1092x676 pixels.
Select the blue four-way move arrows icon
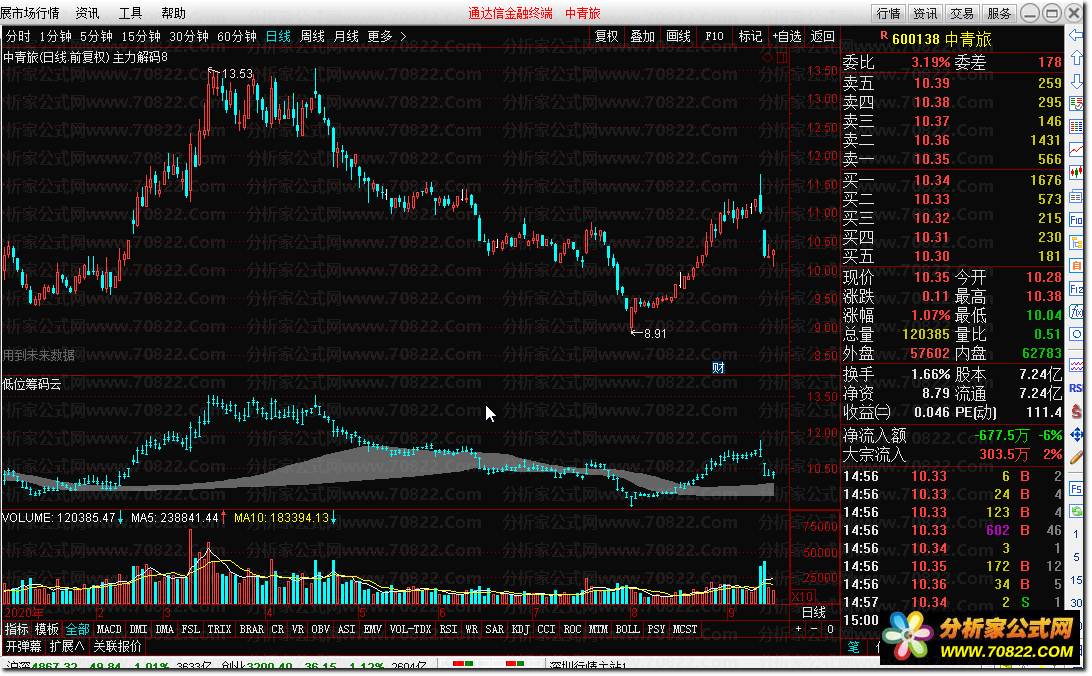(1076, 434)
